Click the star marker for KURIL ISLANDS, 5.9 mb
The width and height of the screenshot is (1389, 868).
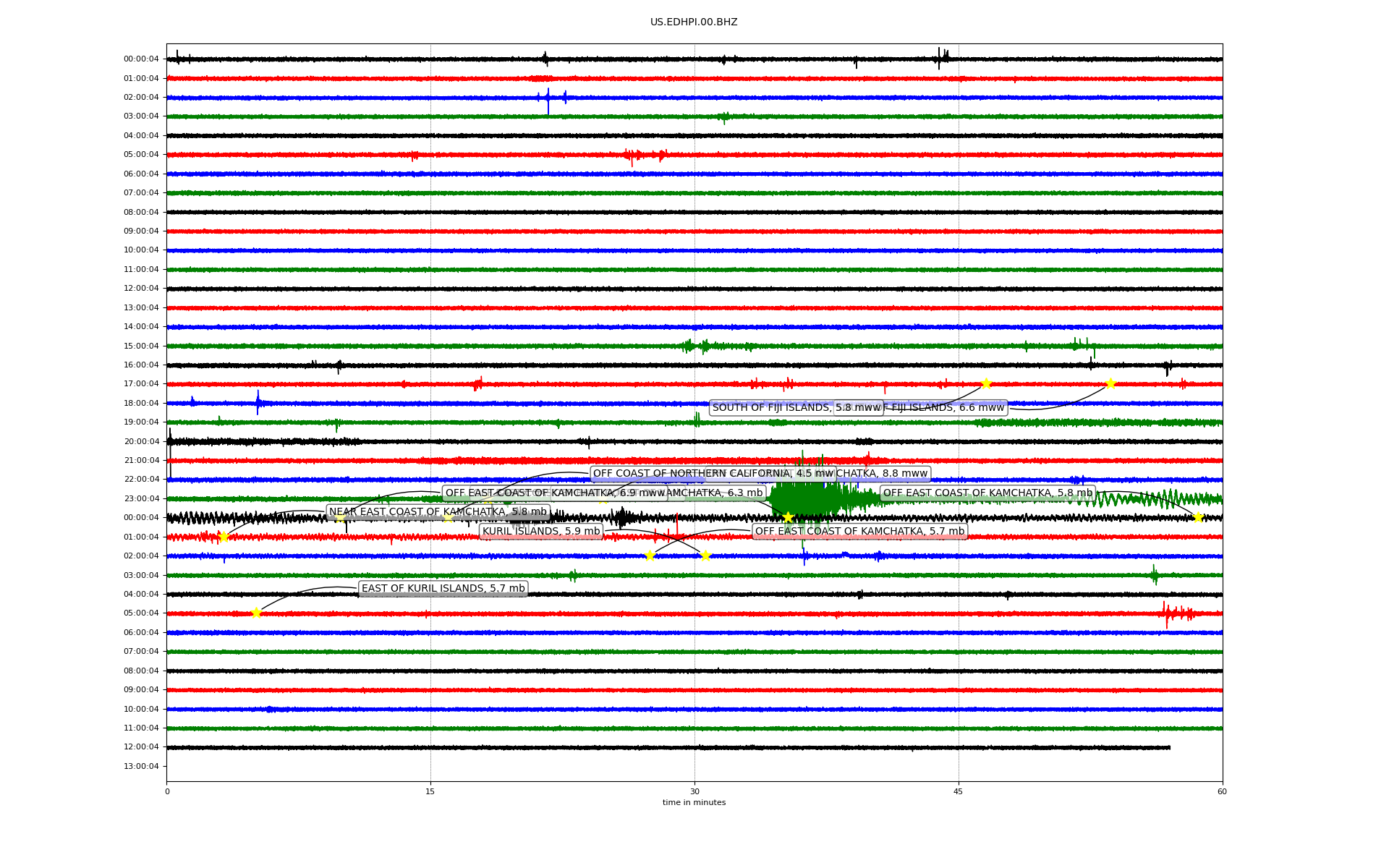tap(706, 556)
